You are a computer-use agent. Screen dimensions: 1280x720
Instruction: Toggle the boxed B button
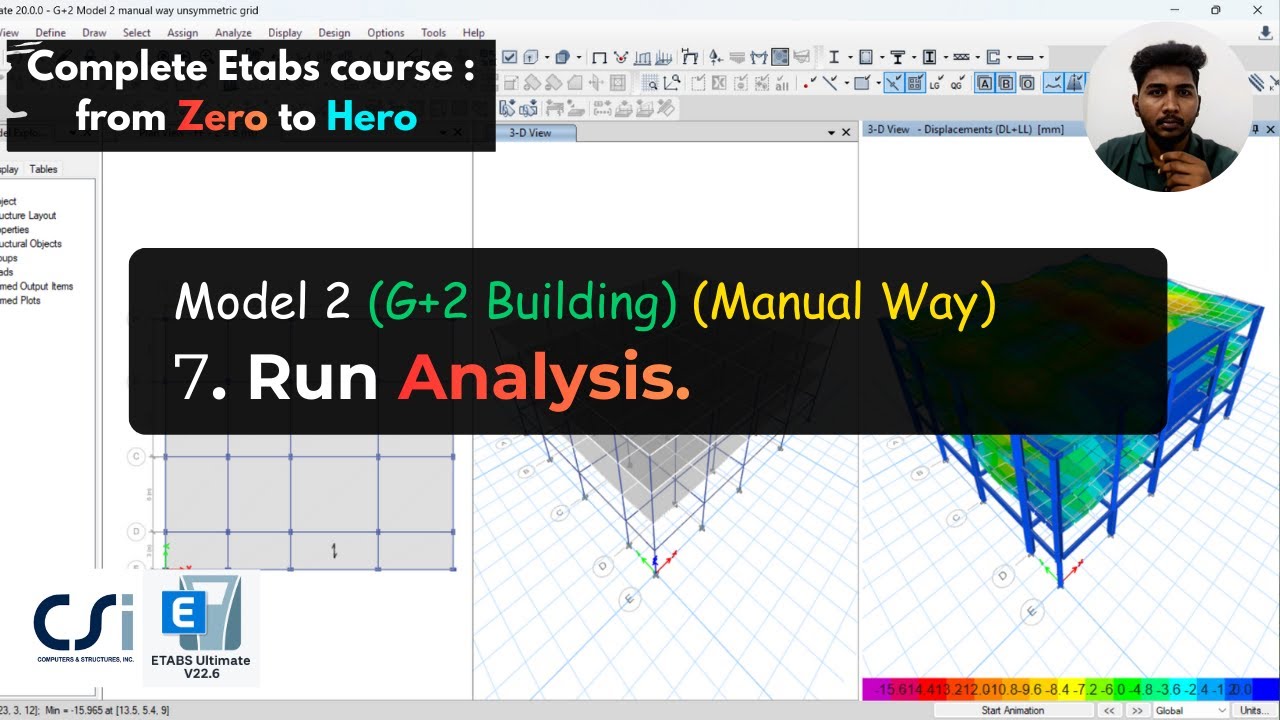coord(1006,83)
